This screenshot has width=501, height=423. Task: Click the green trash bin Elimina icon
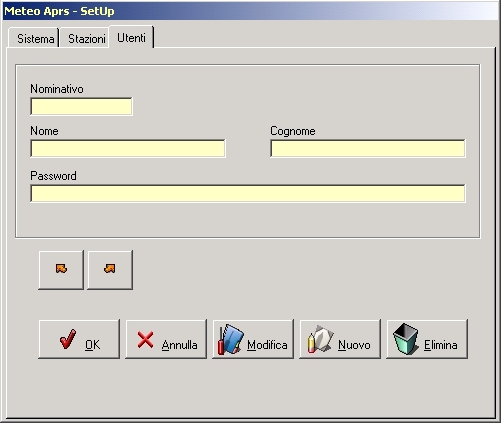point(406,339)
